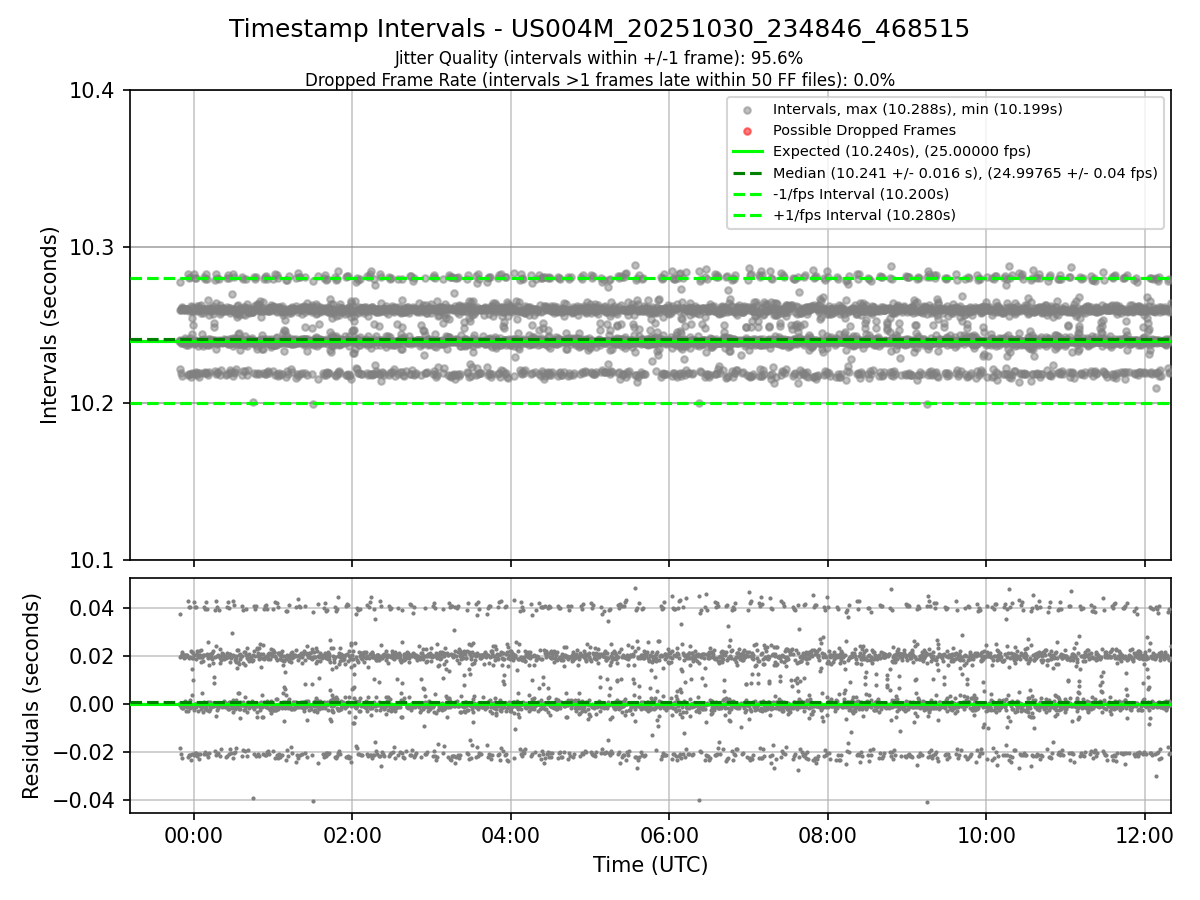Click the solid green line sample beside 'Expected'
Viewport: 1200px width, 900px height.
(748, 152)
